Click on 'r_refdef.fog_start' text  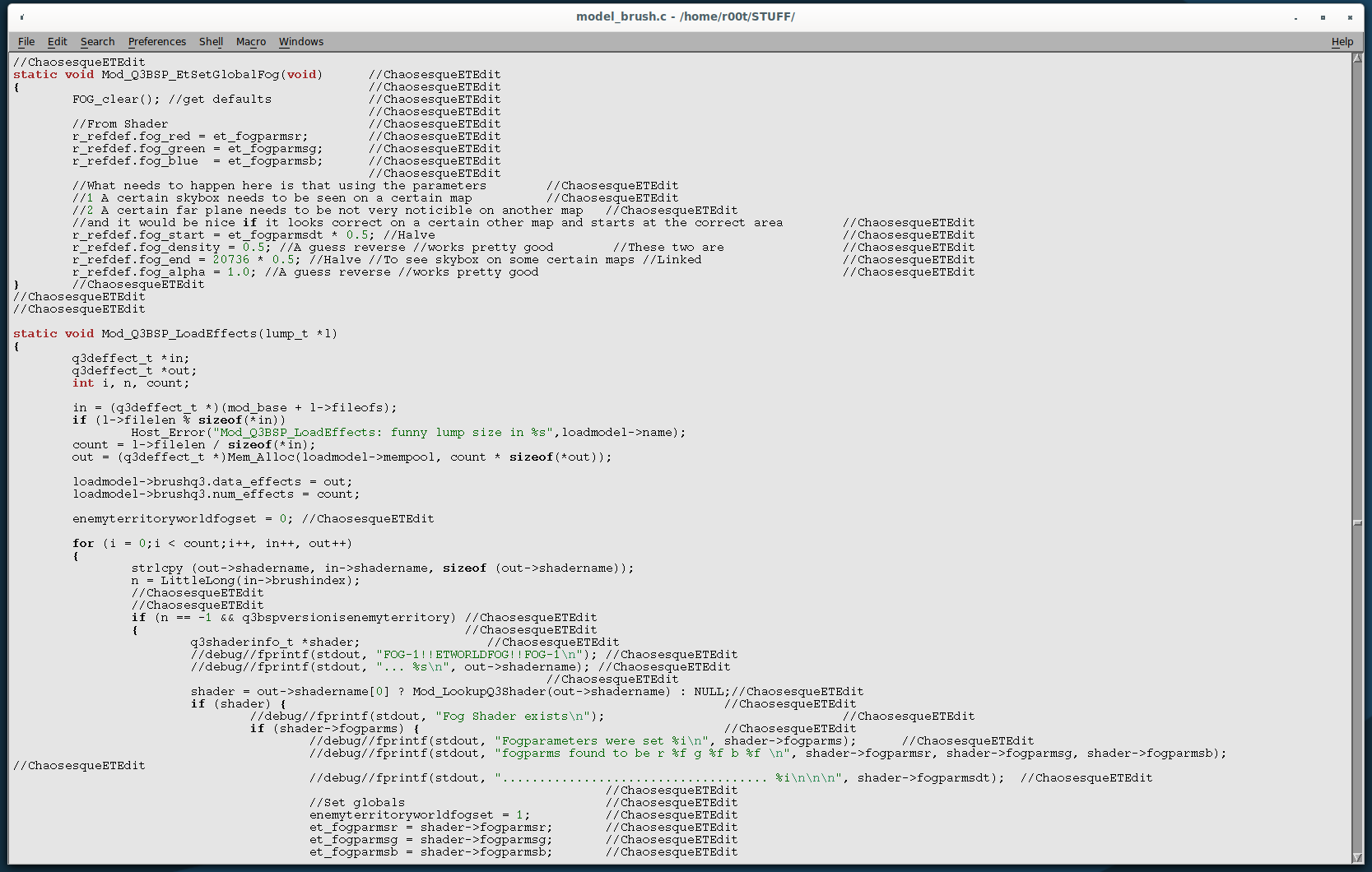pos(138,235)
